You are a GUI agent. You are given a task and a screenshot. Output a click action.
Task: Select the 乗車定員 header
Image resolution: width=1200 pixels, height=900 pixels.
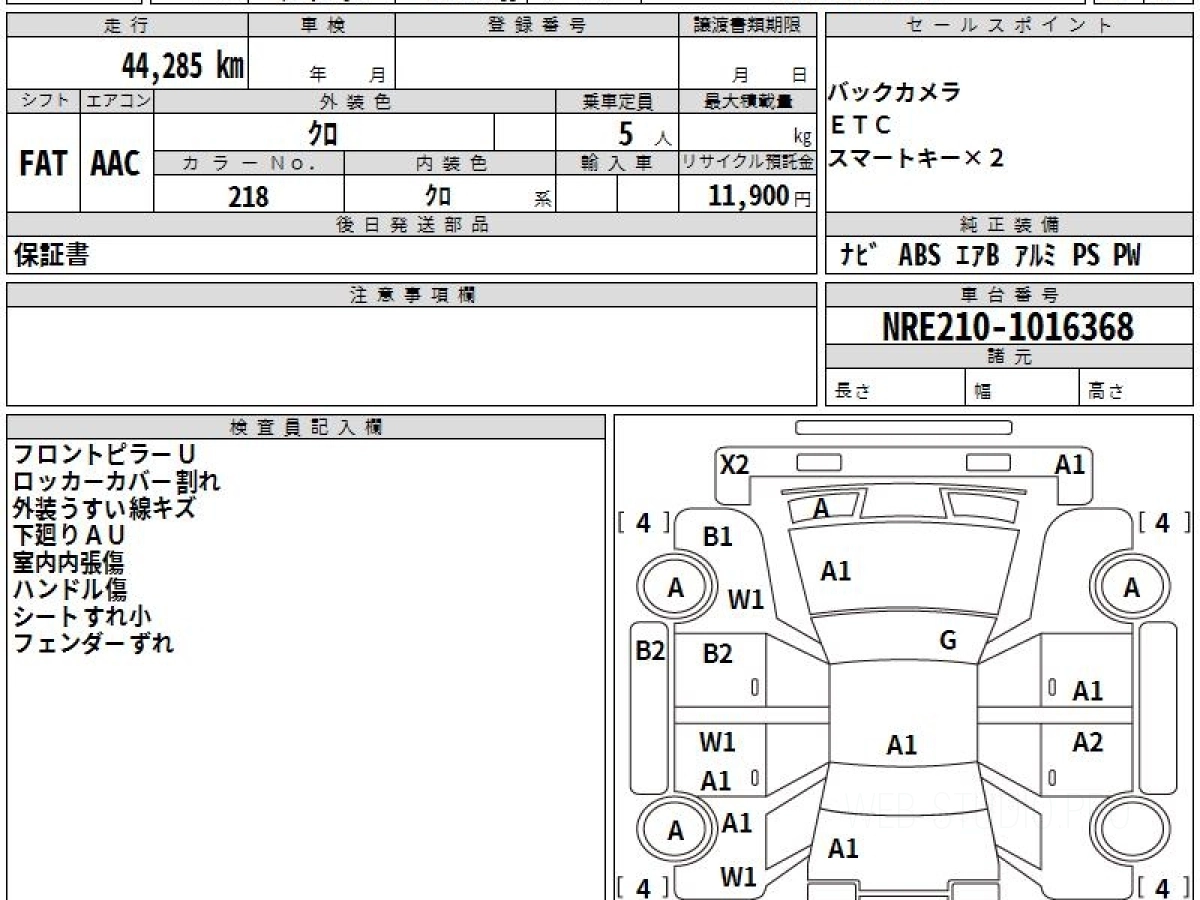(x=617, y=101)
